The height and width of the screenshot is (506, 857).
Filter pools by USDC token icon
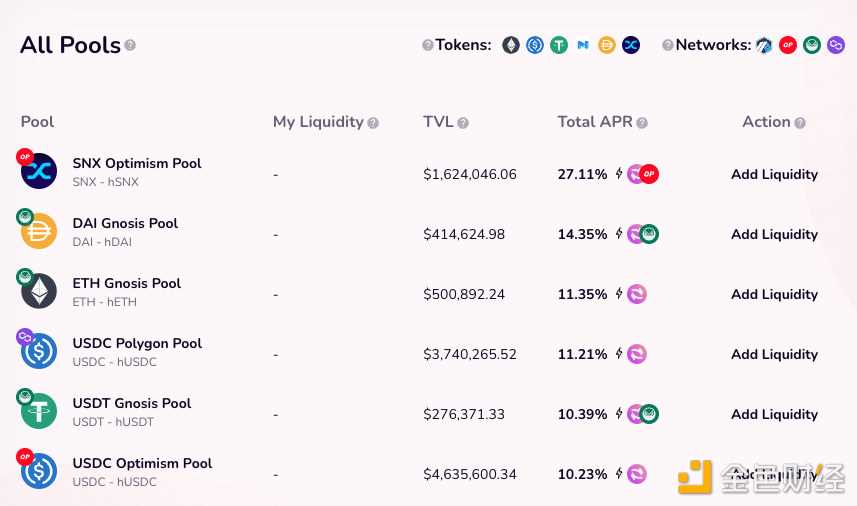tap(535, 45)
